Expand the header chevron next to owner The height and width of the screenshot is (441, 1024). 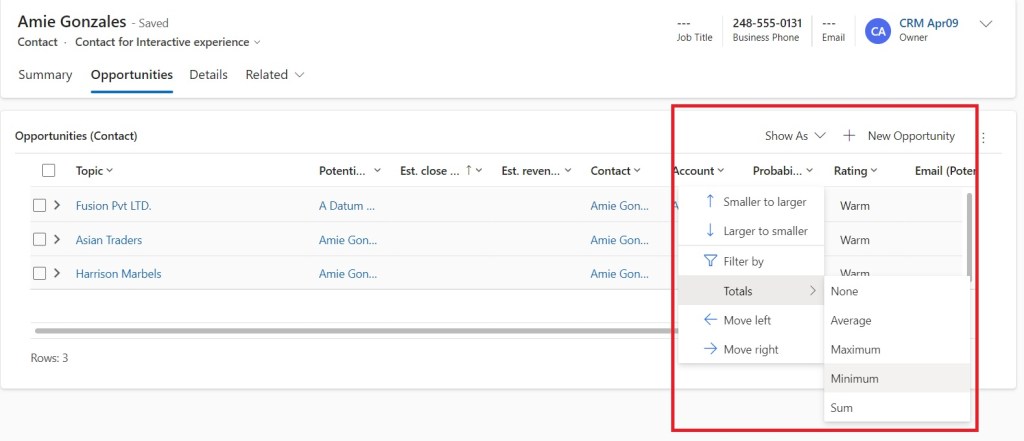pyautogui.click(x=986, y=25)
